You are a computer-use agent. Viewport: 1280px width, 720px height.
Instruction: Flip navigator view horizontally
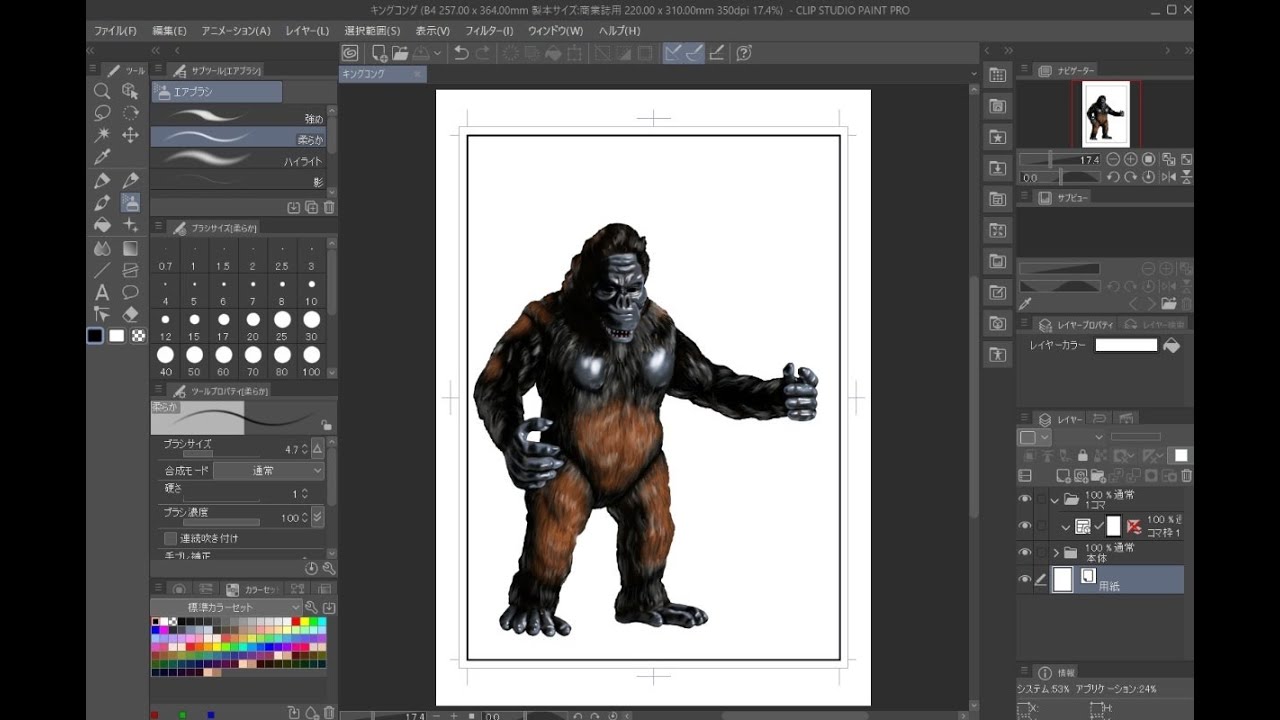[x=1167, y=177]
